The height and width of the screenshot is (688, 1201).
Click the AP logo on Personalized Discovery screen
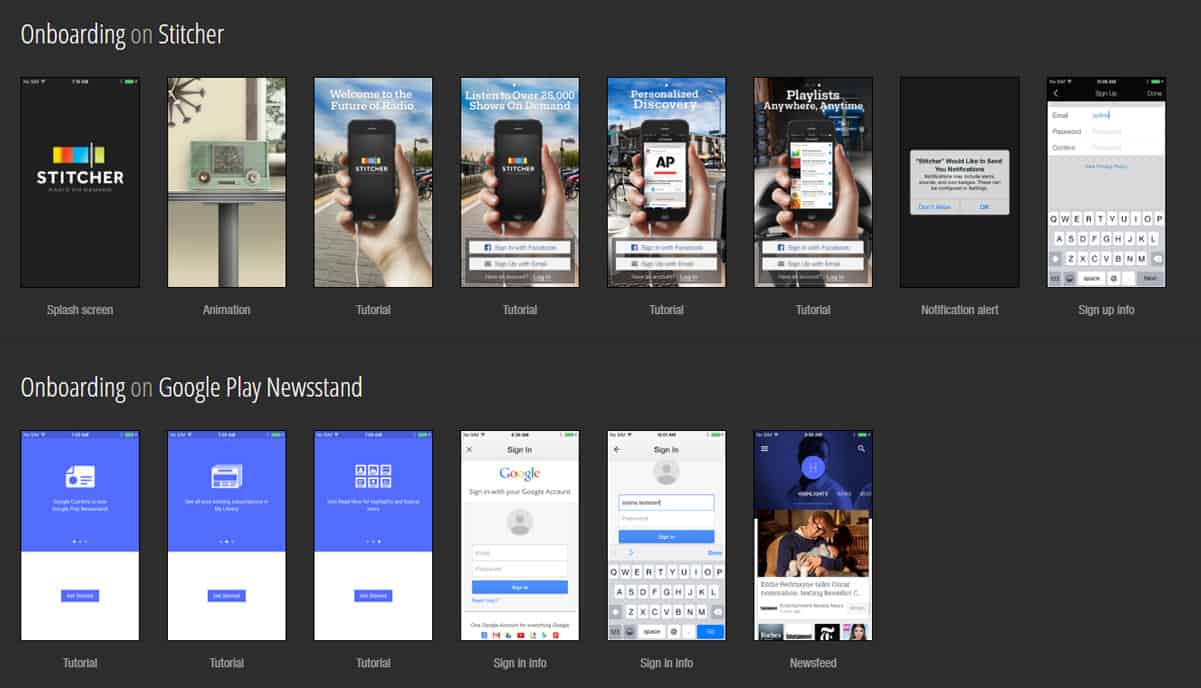pyautogui.click(x=665, y=160)
